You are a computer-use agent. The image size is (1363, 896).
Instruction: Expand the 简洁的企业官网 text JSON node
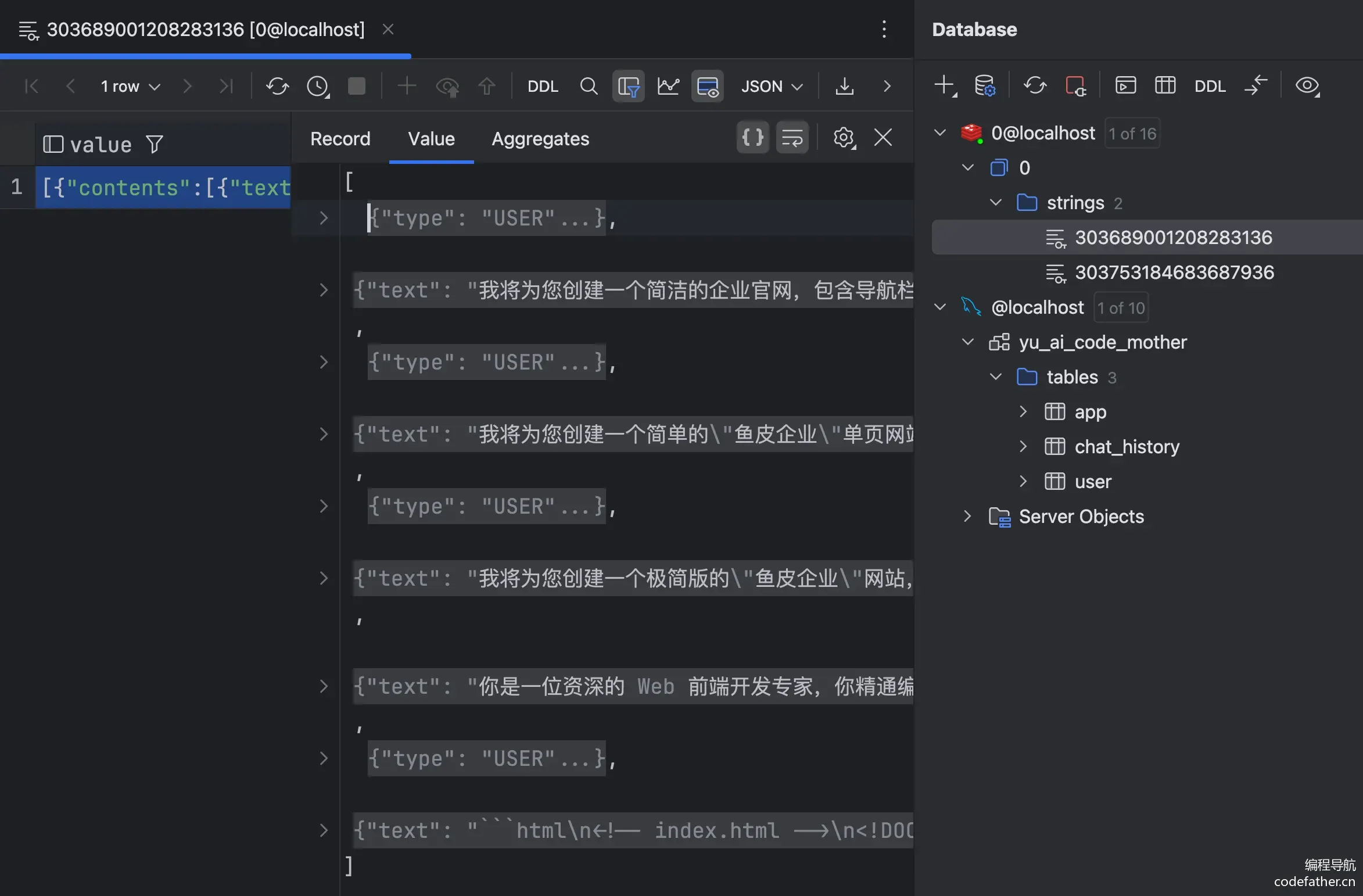click(324, 290)
